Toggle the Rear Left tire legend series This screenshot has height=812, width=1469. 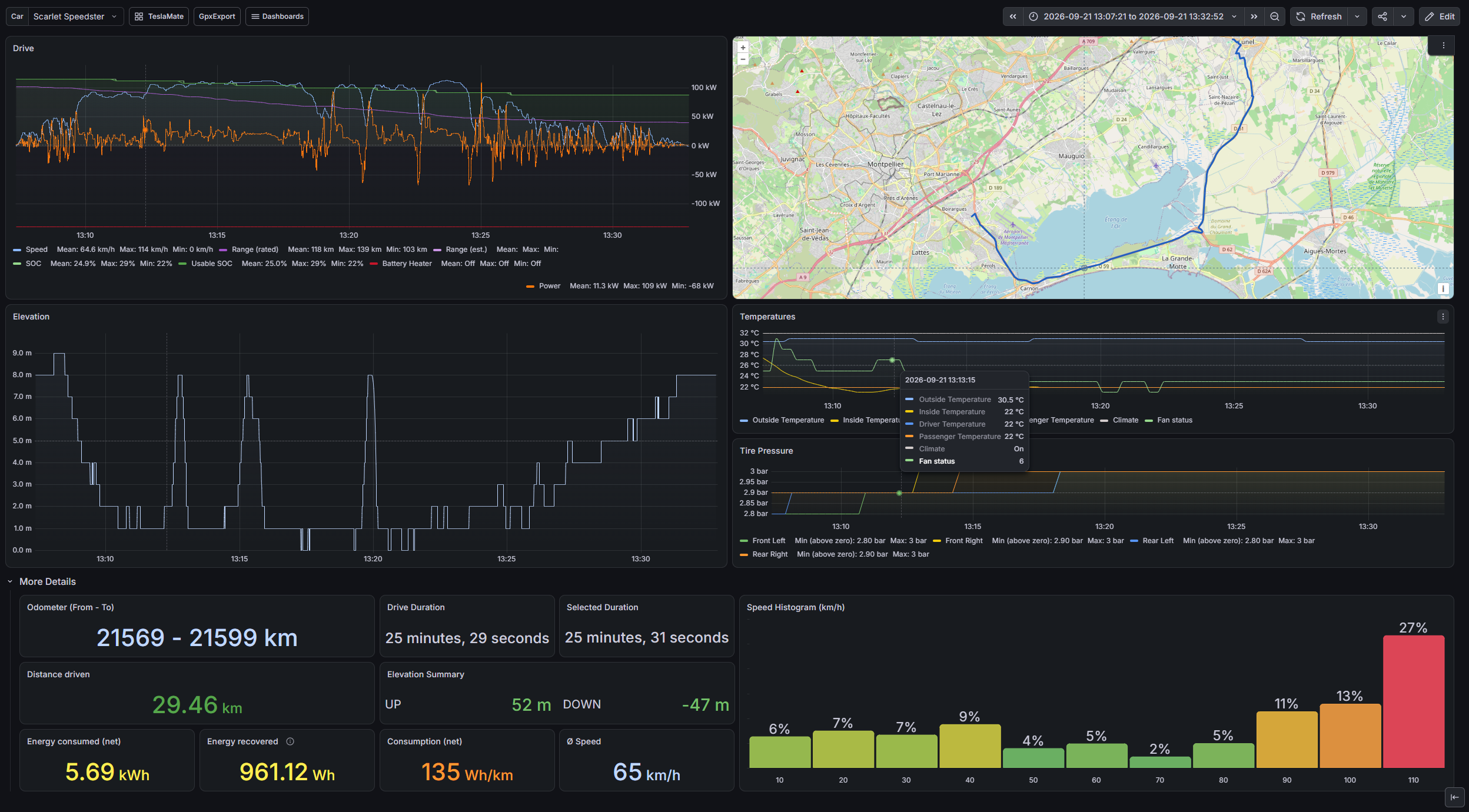(1158, 541)
